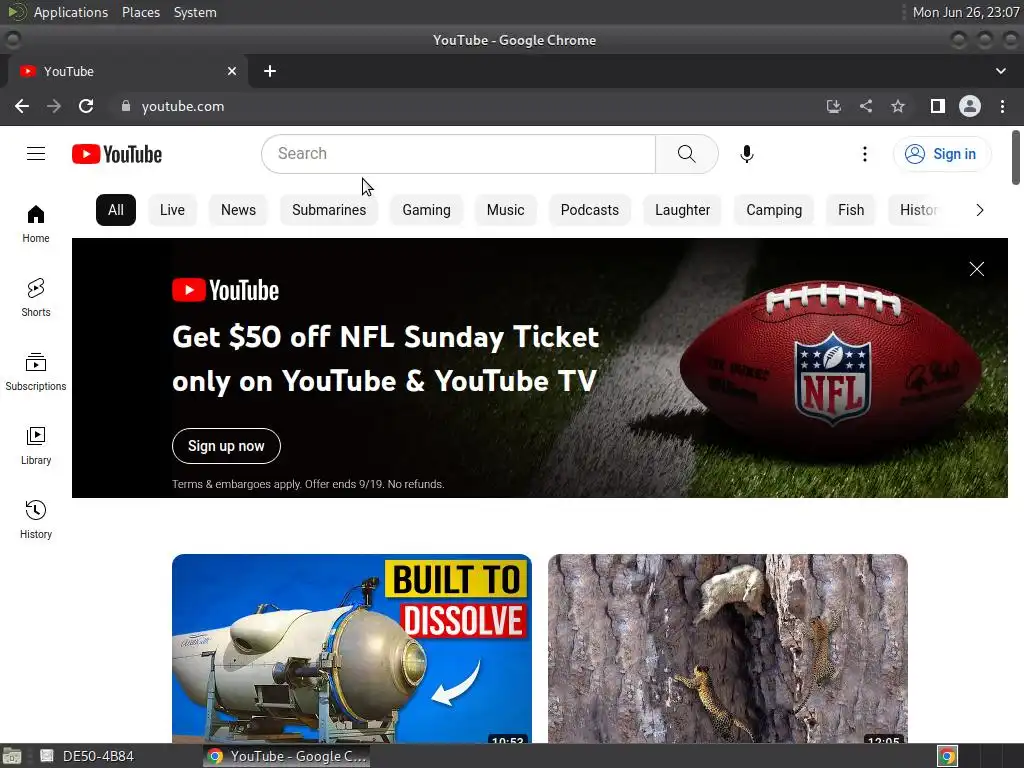Select the Gaming category chip
1024x768 pixels.
click(426, 210)
